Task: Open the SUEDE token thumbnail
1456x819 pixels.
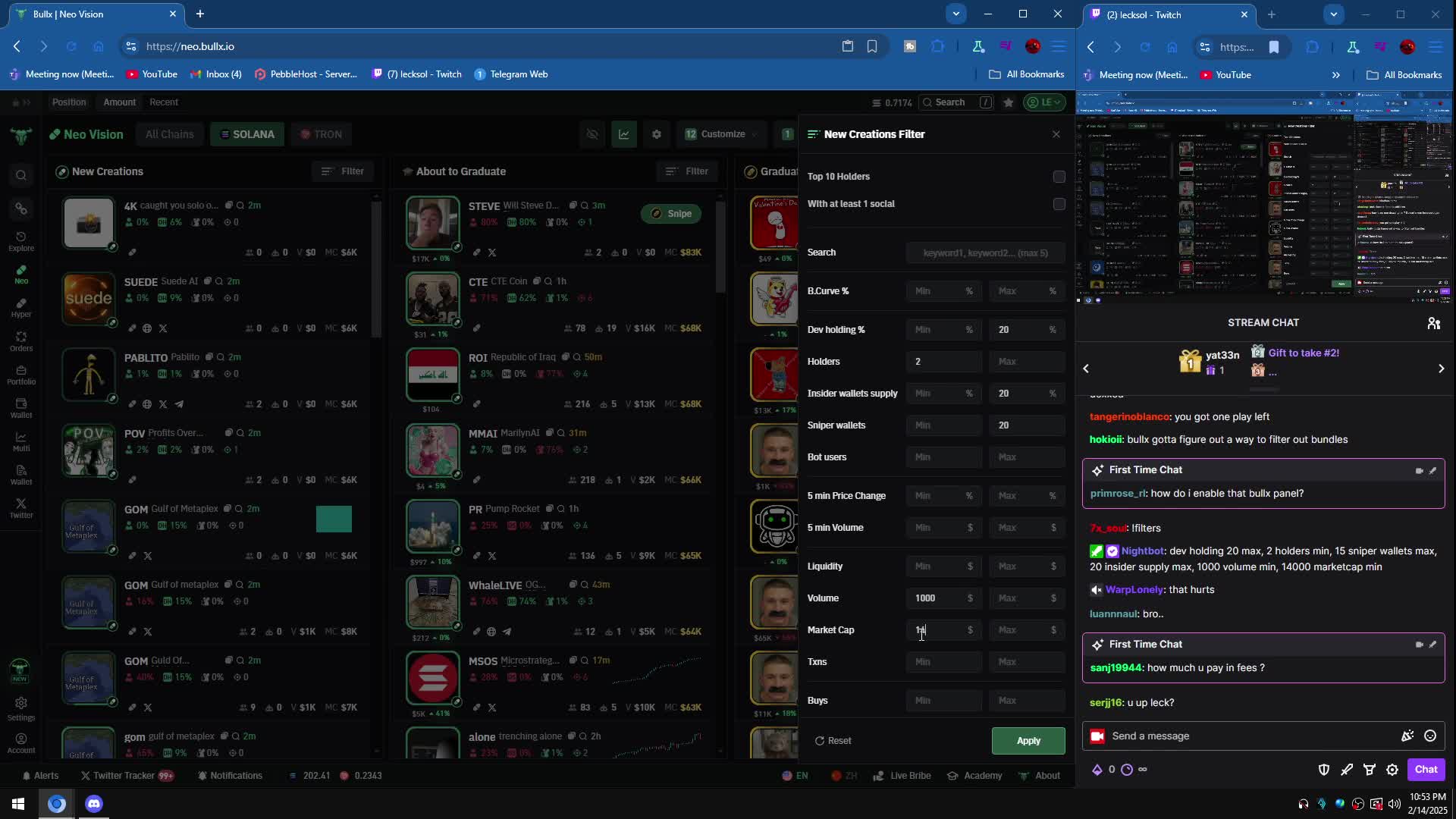Action: [x=89, y=299]
